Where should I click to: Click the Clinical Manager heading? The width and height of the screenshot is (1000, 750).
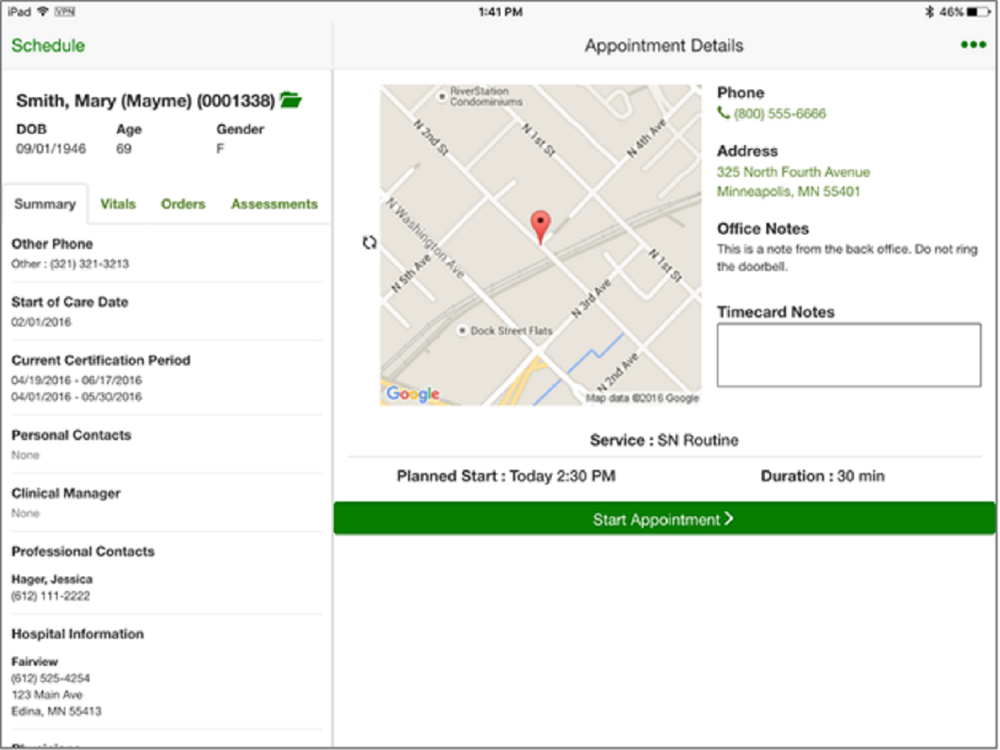click(x=66, y=493)
